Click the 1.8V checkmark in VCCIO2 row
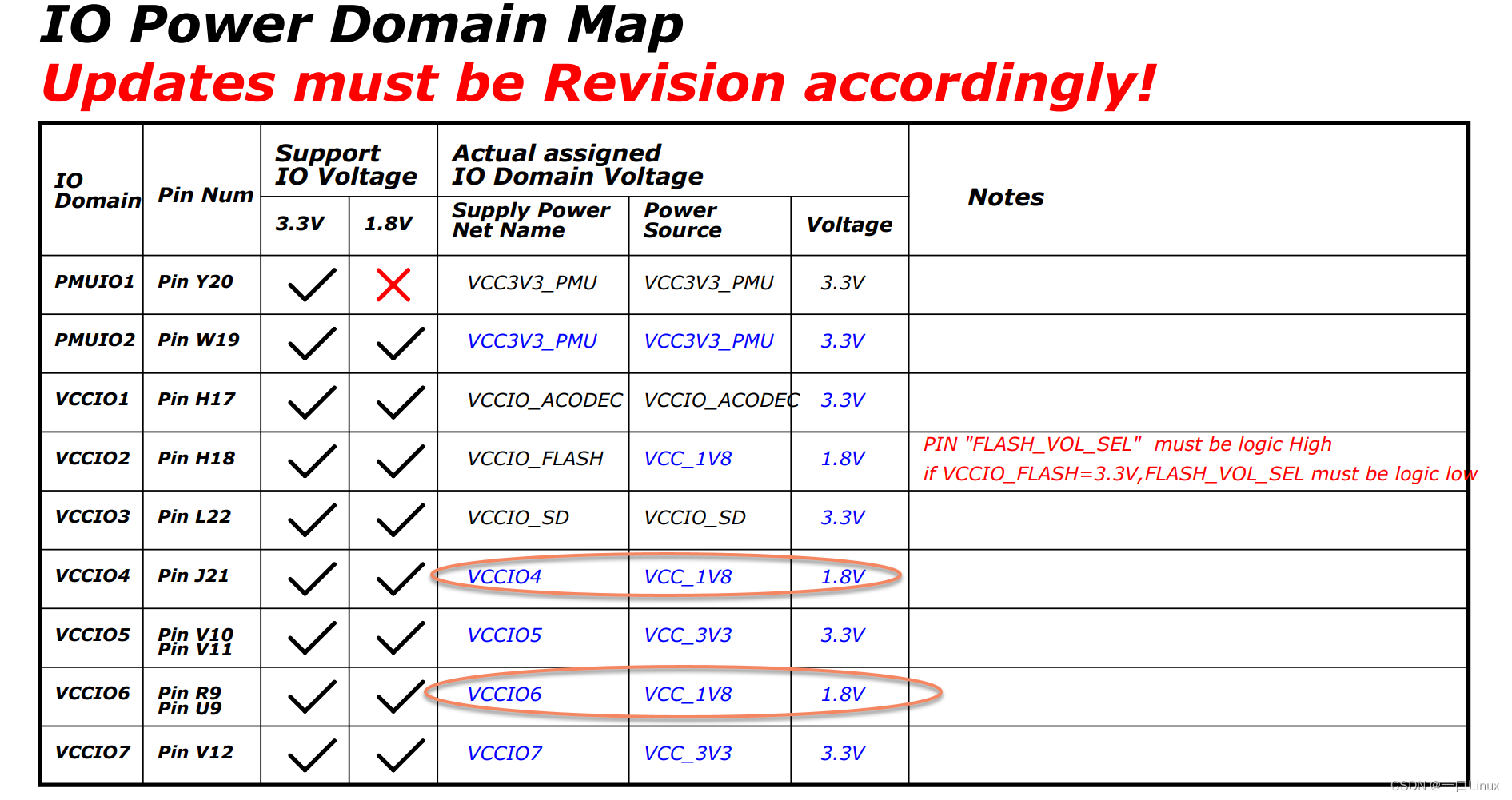Image resolution: width=1512 pixels, height=800 pixels. [401, 461]
